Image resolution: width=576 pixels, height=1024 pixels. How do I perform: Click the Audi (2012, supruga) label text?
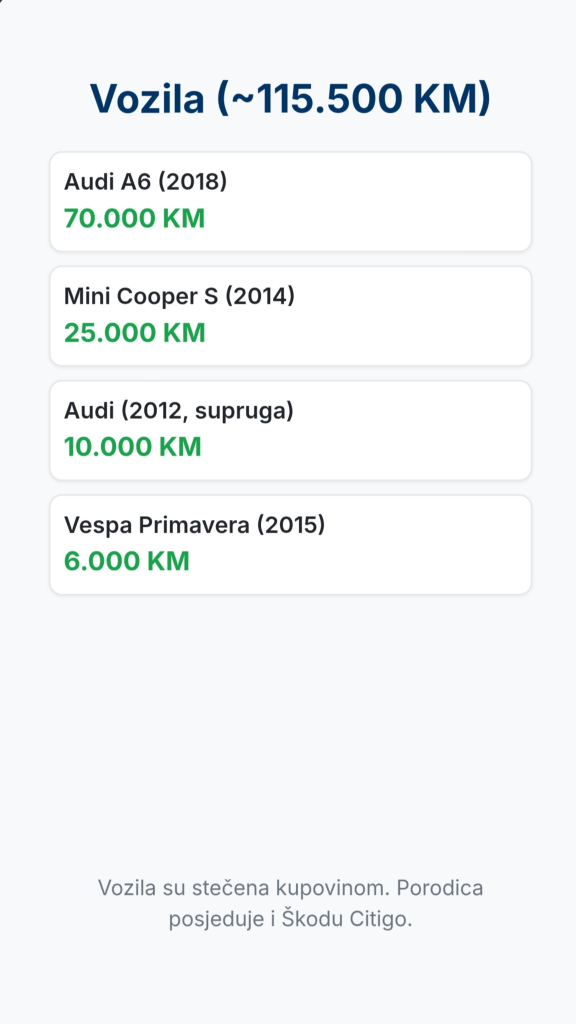pos(179,411)
